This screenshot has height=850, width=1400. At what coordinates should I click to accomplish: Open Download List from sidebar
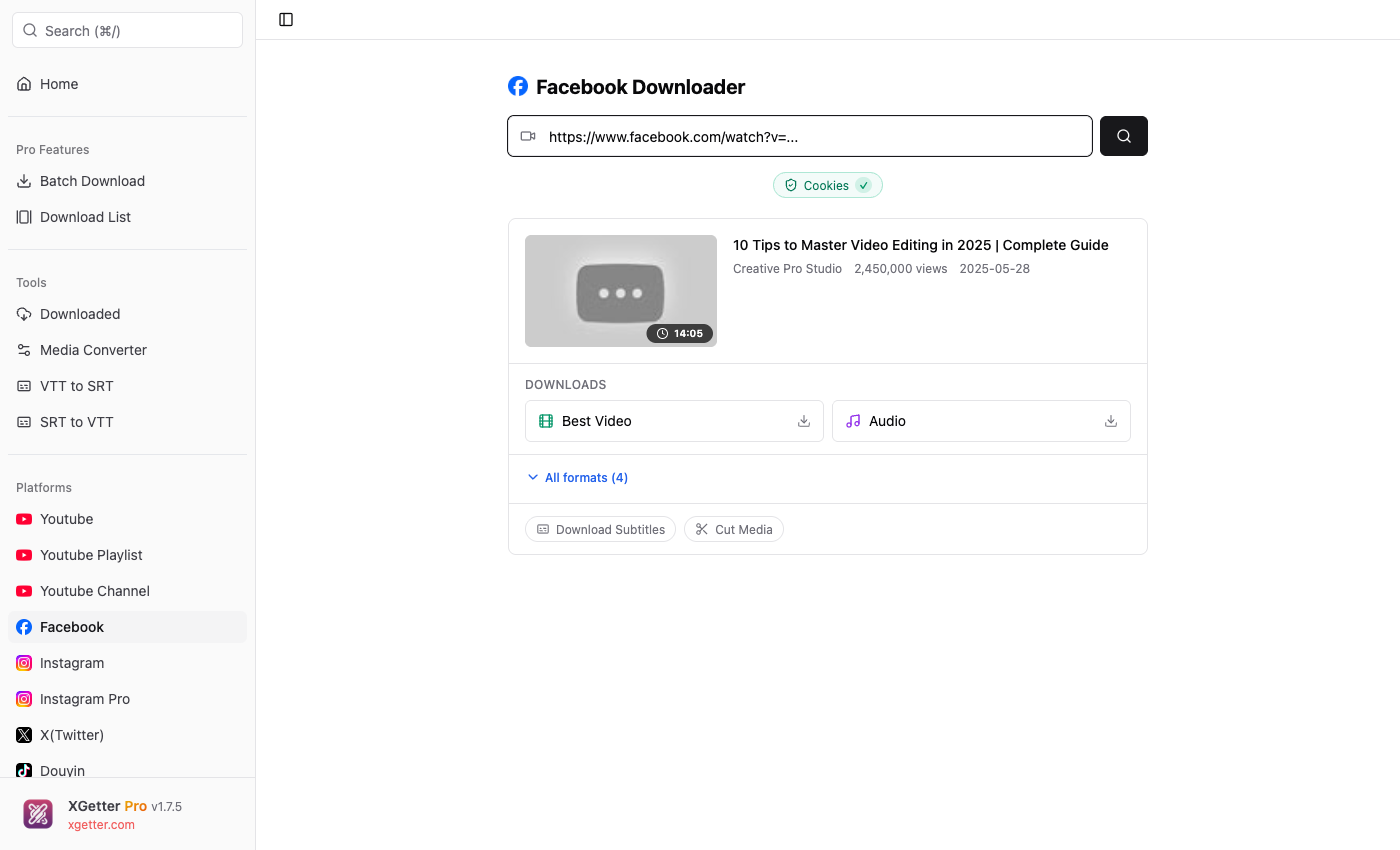127,217
